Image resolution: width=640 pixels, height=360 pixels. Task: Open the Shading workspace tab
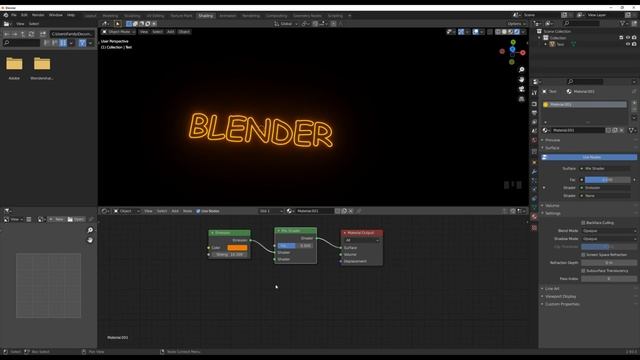205,16
